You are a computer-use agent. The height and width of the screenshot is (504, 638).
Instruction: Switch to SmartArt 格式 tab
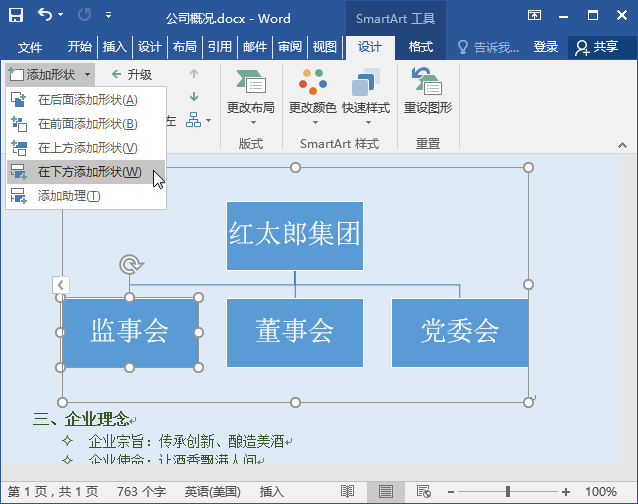[x=420, y=47]
